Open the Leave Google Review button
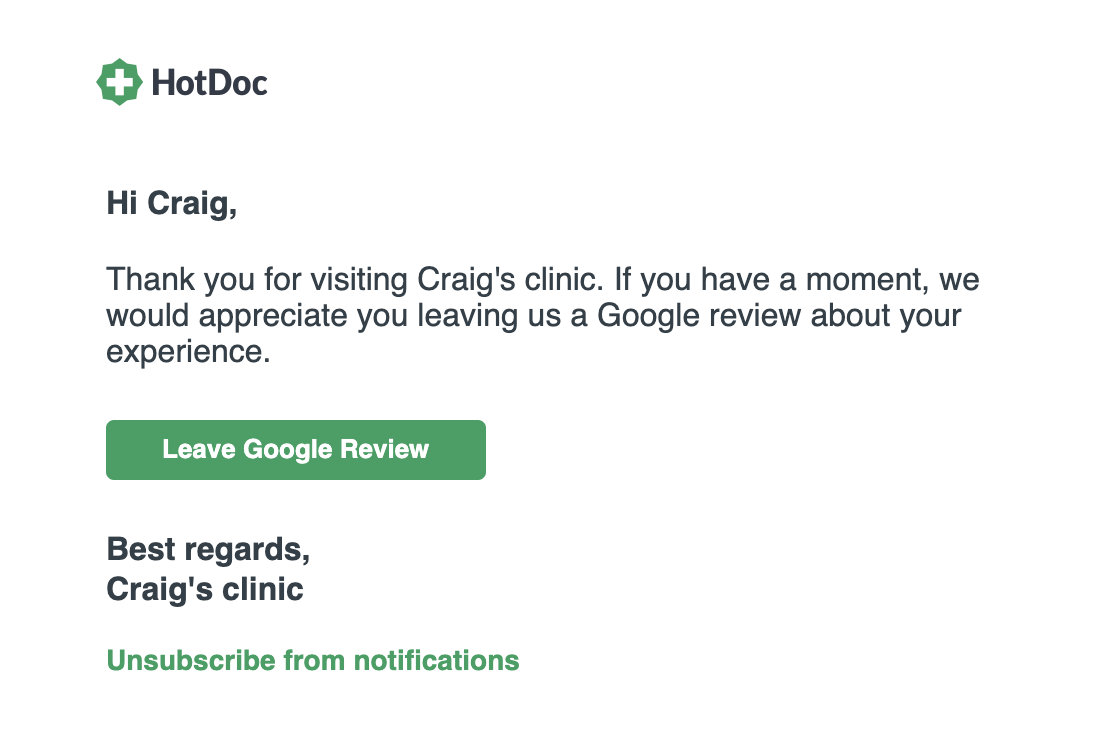 (296, 449)
